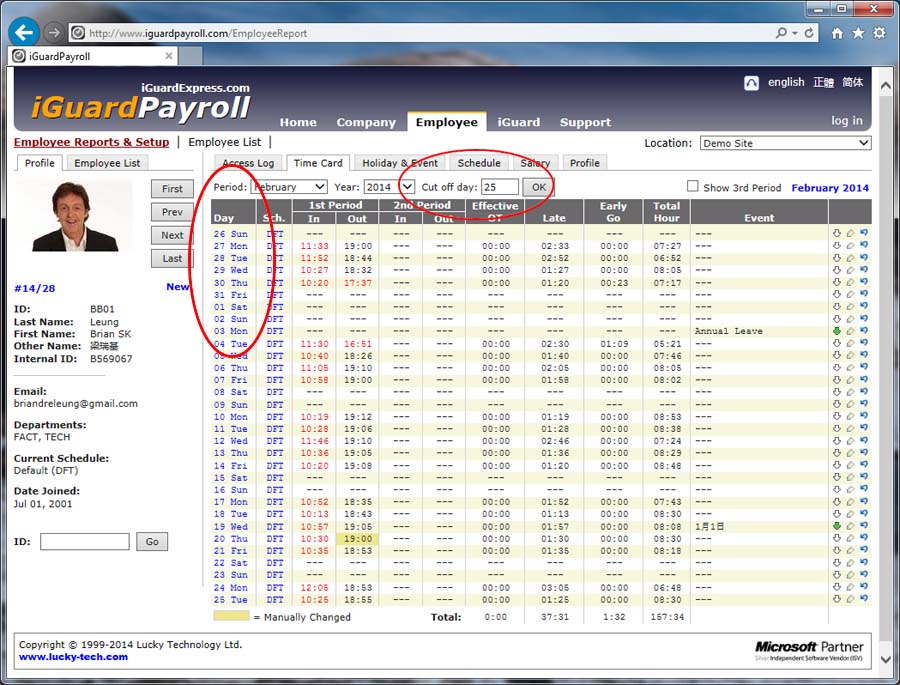The image size is (900, 685).
Task: Click the pencil edit icon for 12 Wed
Action: click(x=850, y=441)
